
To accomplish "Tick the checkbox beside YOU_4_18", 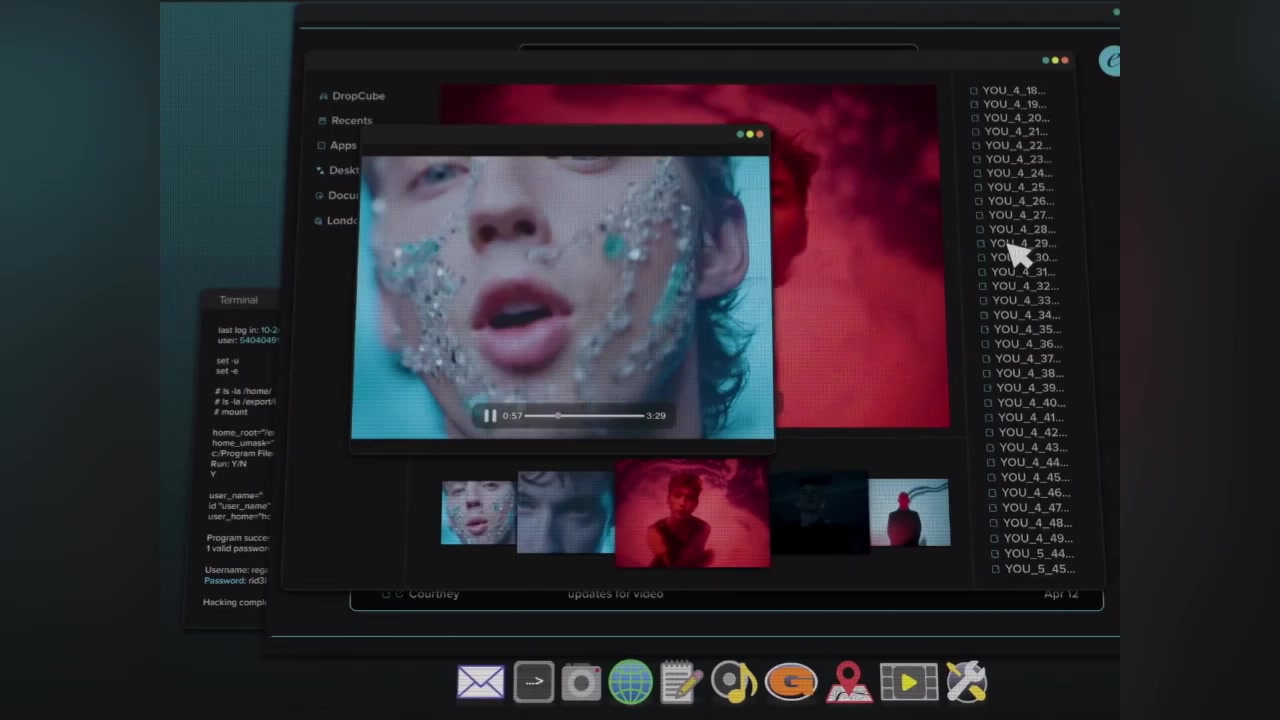I will (x=974, y=90).
